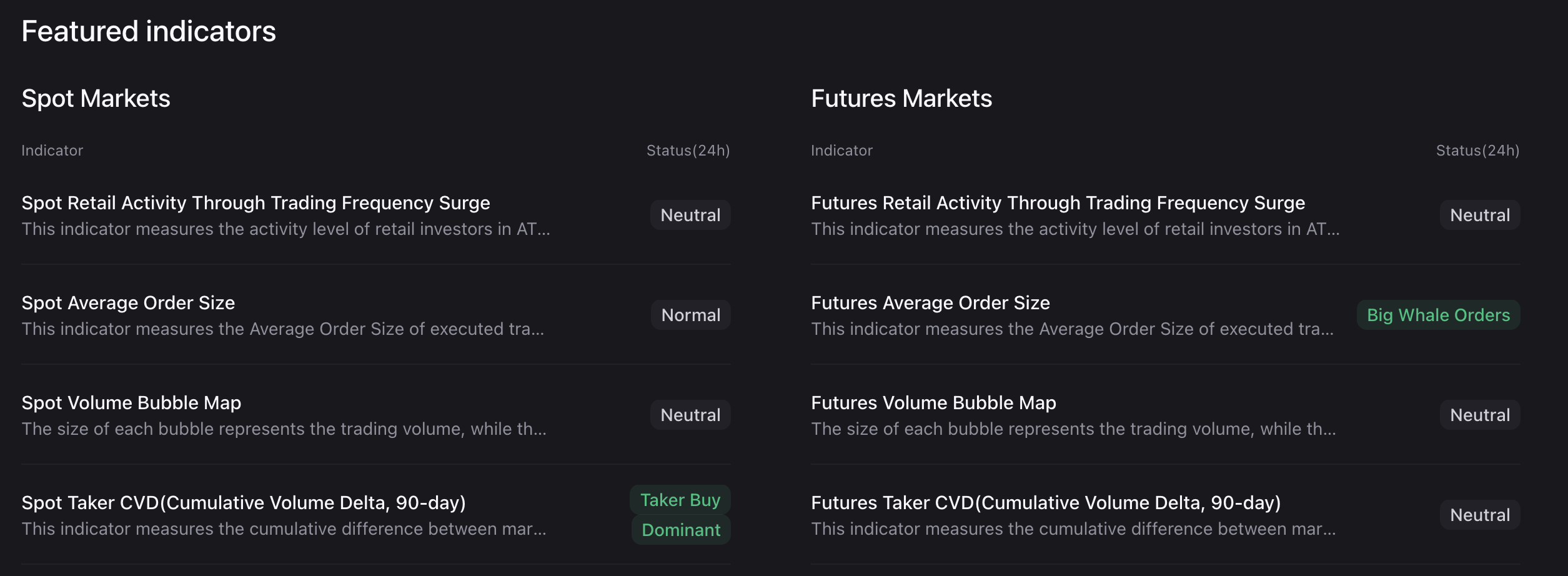Click Indicator column header under Futures Markets
The image size is (1568, 576).
point(841,150)
